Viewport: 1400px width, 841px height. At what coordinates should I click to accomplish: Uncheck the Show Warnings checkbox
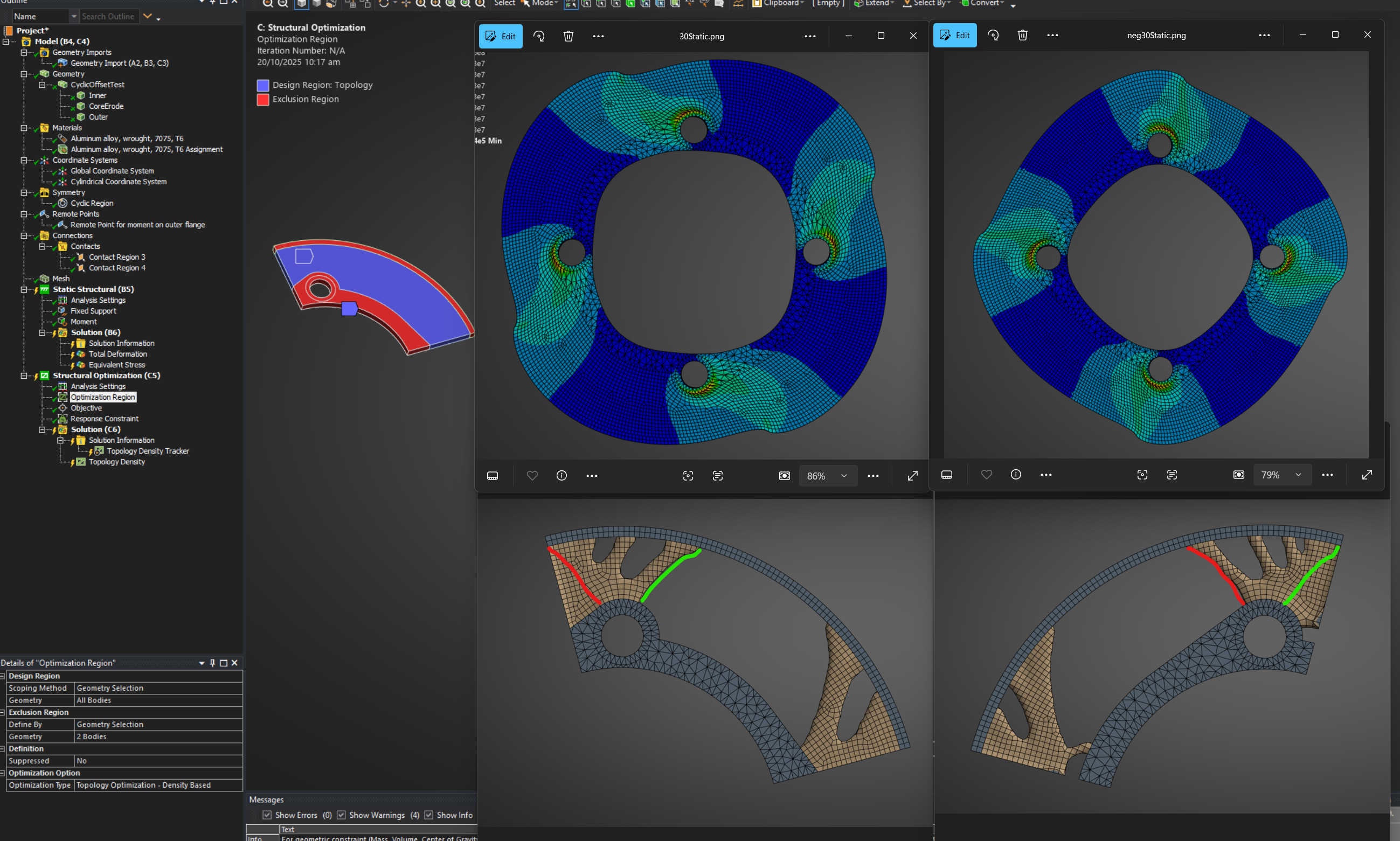tap(341, 815)
